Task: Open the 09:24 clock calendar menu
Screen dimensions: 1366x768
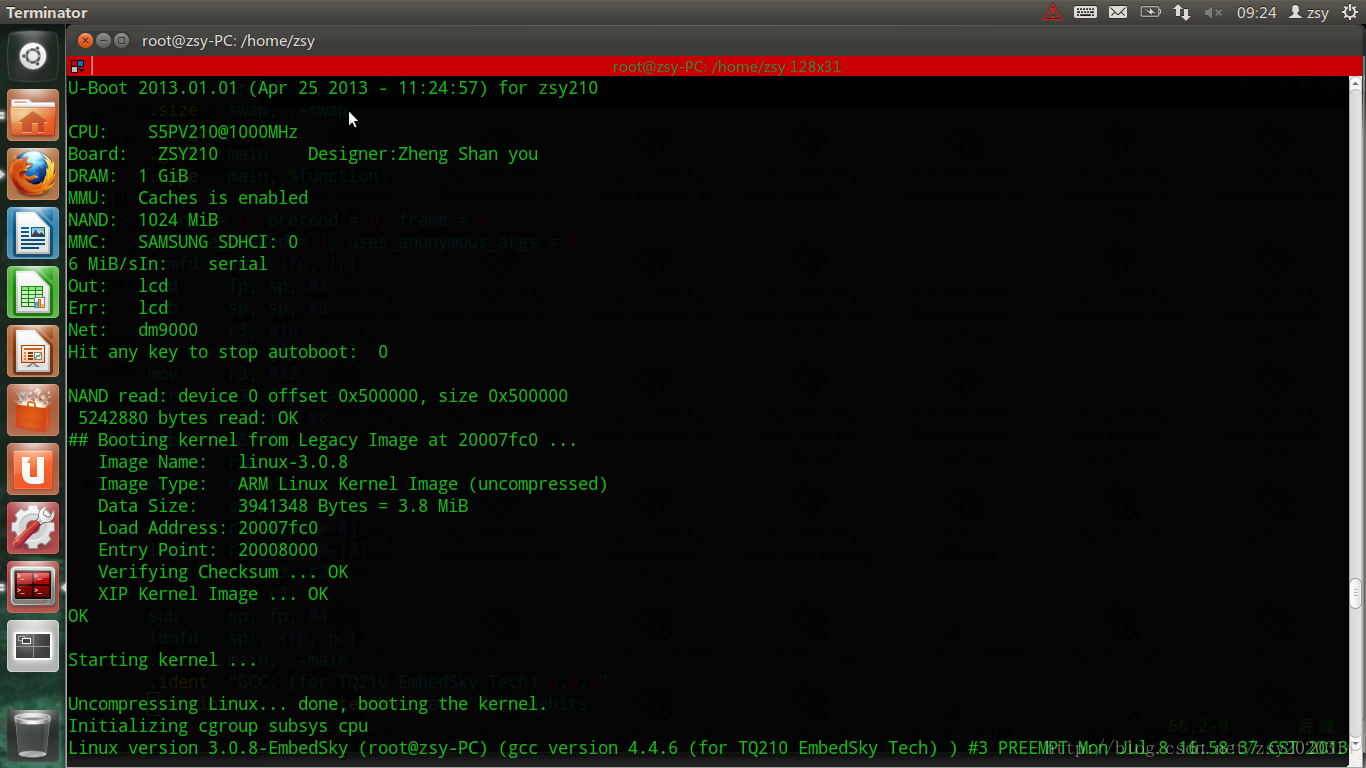Action: [1256, 12]
